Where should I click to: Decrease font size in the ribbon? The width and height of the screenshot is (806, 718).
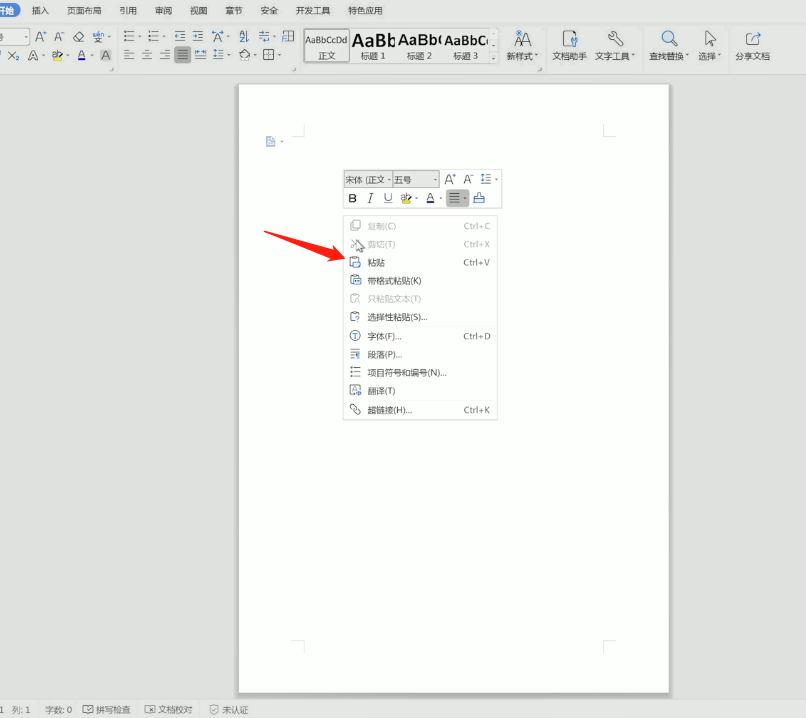(x=59, y=36)
